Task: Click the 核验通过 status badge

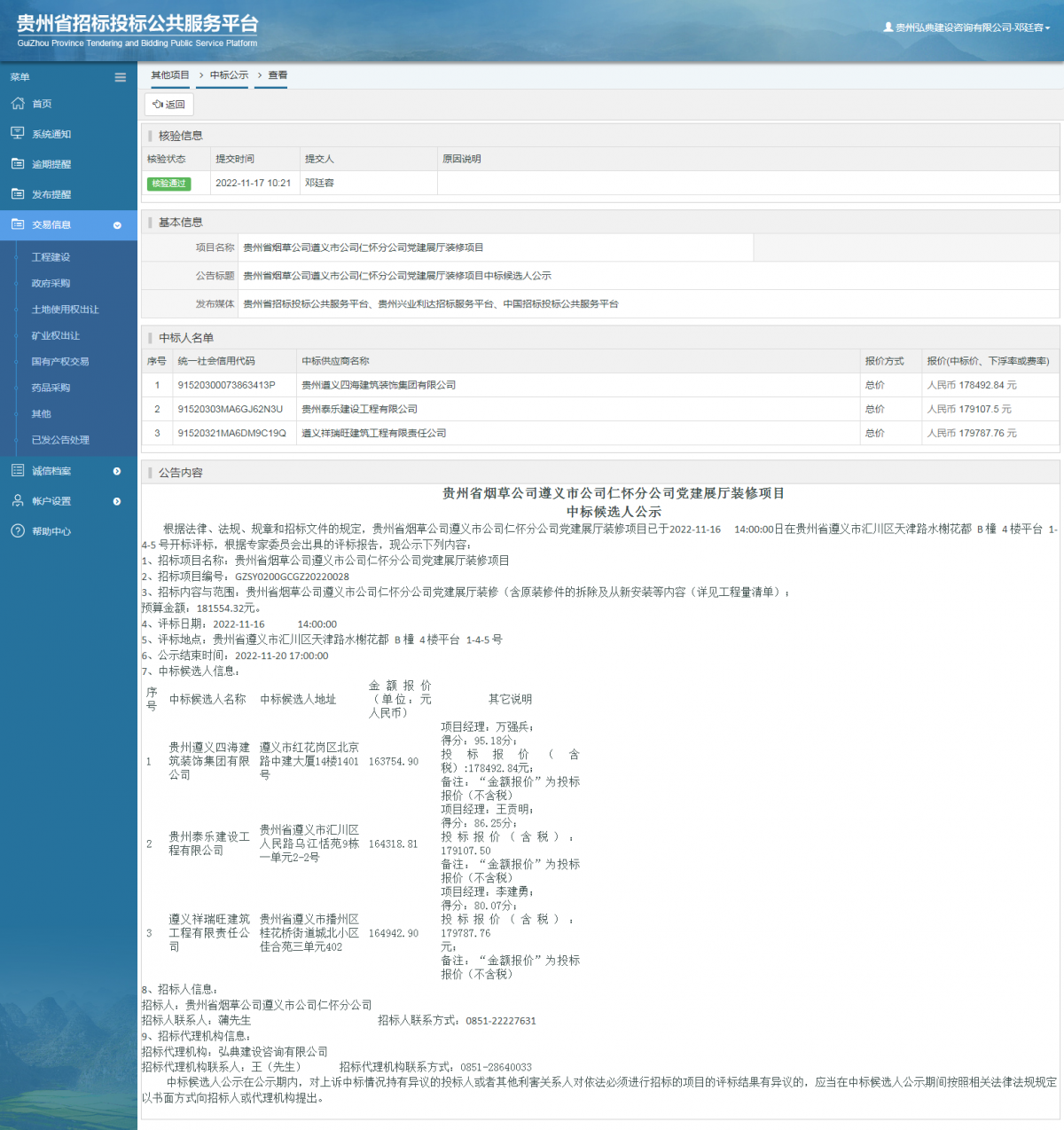Action: 168,184
